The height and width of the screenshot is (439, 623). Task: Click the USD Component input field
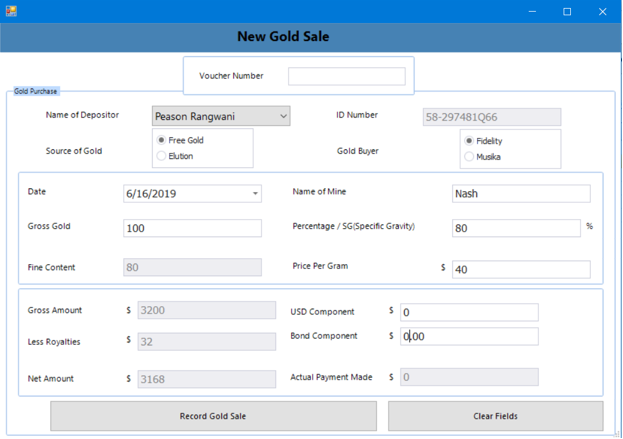point(469,312)
